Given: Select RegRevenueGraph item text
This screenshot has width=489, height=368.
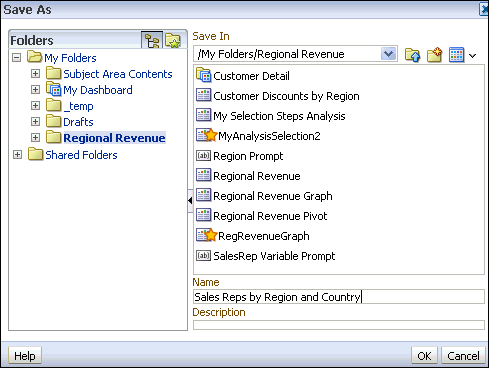Looking at the screenshot, I should click(x=264, y=236).
